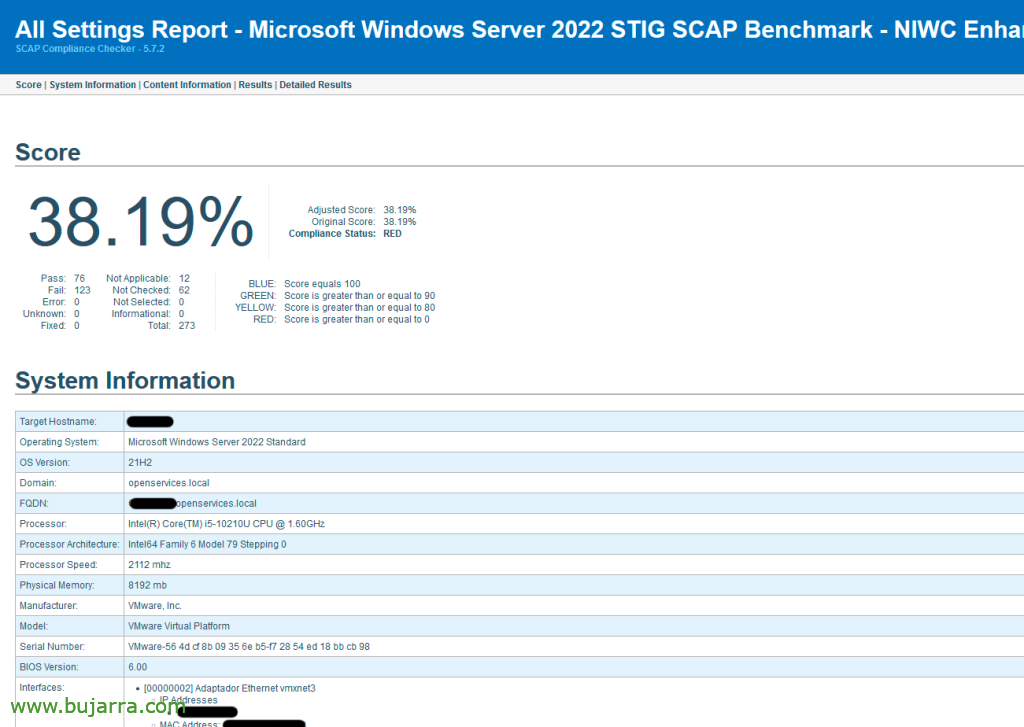Image resolution: width=1024 pixels, height=727 pixels.
Task: Select the Fail count of 123
Action: pyautogui.click(x=81, y=290)
